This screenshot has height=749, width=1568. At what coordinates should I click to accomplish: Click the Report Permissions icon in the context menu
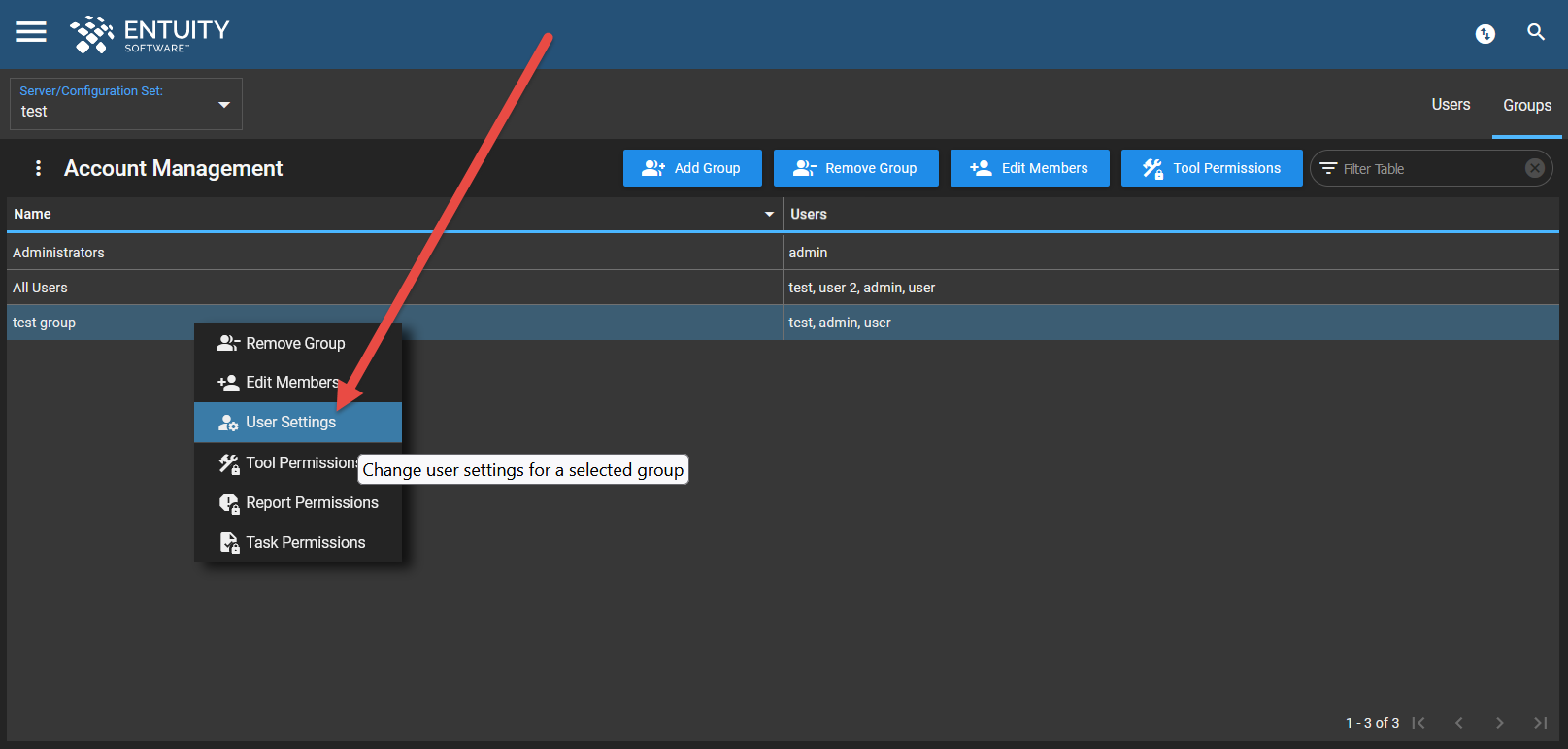[x=229, y=503]
